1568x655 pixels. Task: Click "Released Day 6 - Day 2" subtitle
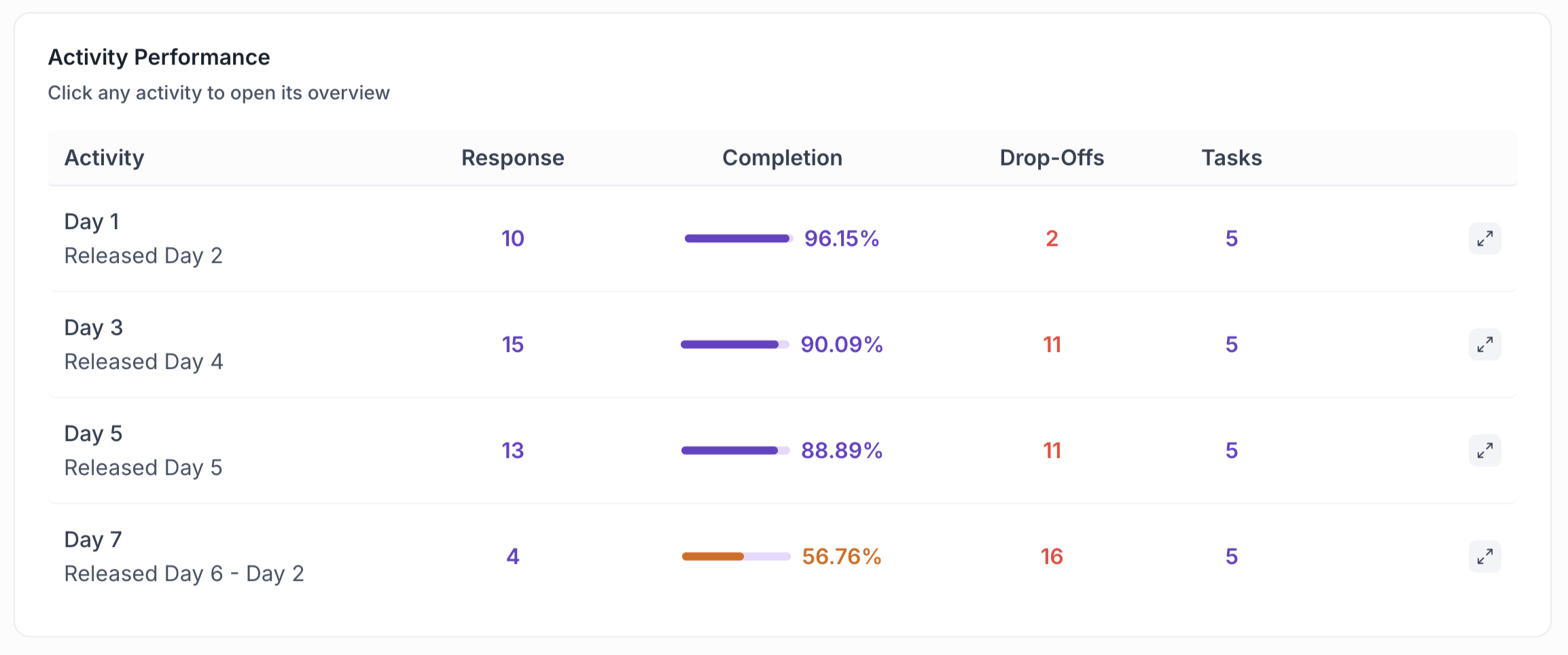pyautogui.click(x=184, y=573)
